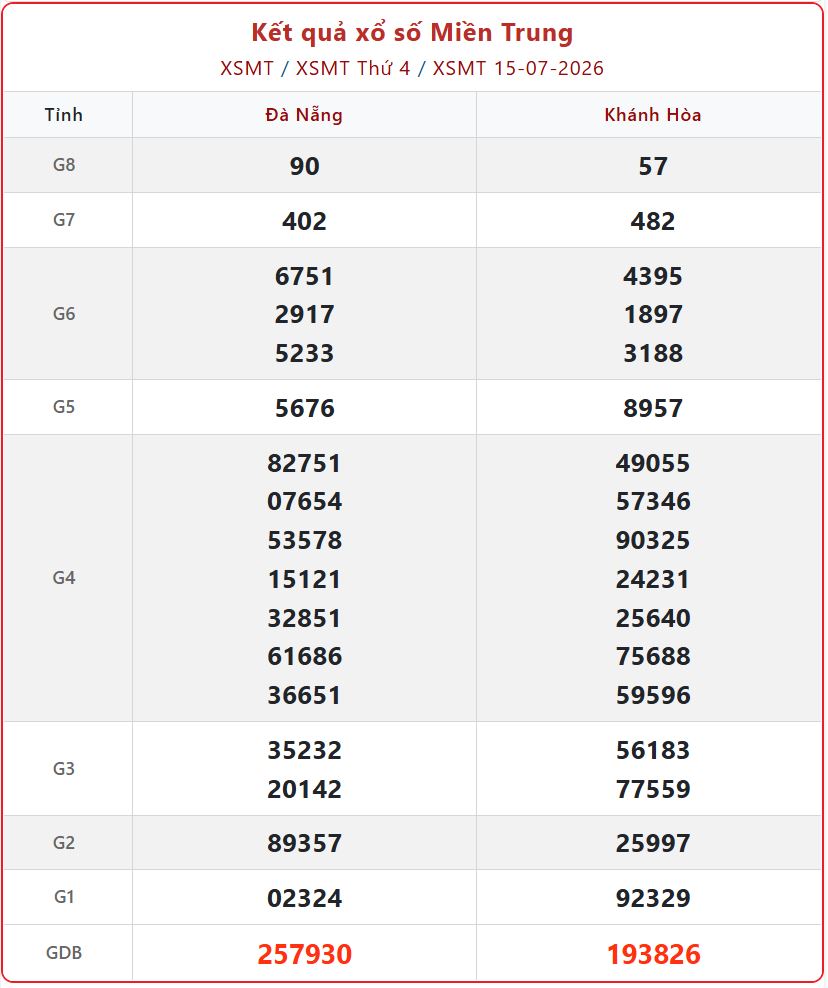This screenshot has height=988, width=828.
Task: Click the Khánh Hòa G5 result 8957
Action: pyautogui.click(x=653, y=408)
